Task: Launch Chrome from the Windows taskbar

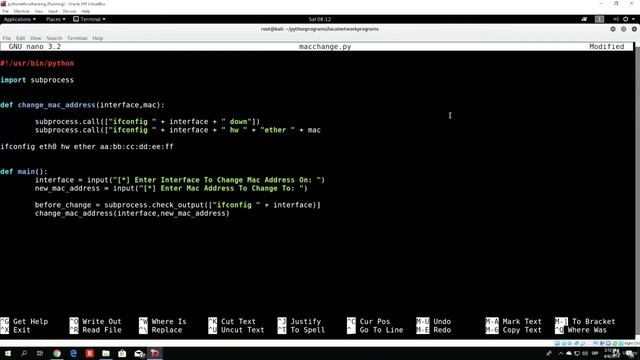Action: click(57, 353)
